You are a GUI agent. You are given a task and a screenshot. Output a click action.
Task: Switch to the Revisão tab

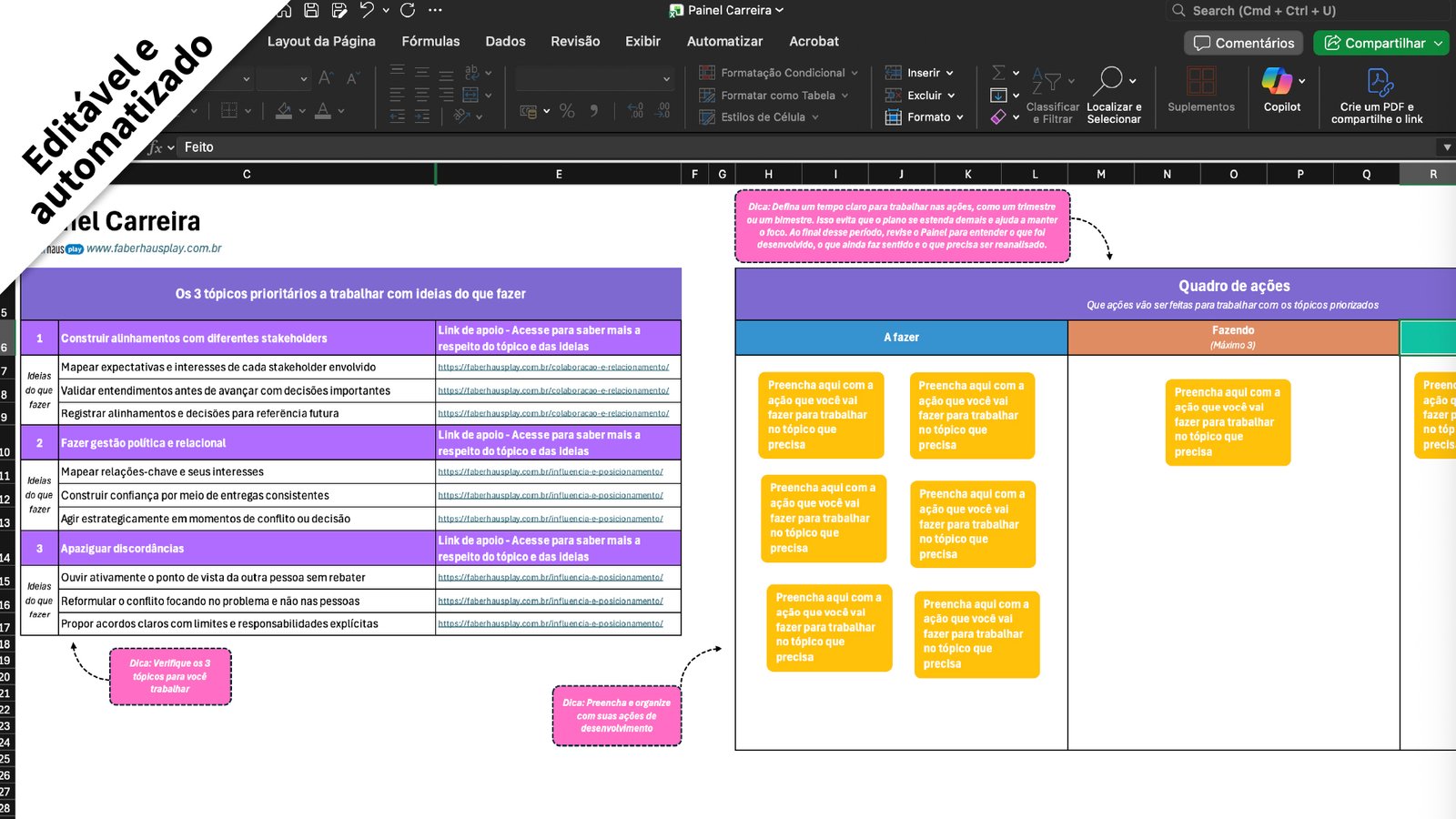click(x=575, y=42)
